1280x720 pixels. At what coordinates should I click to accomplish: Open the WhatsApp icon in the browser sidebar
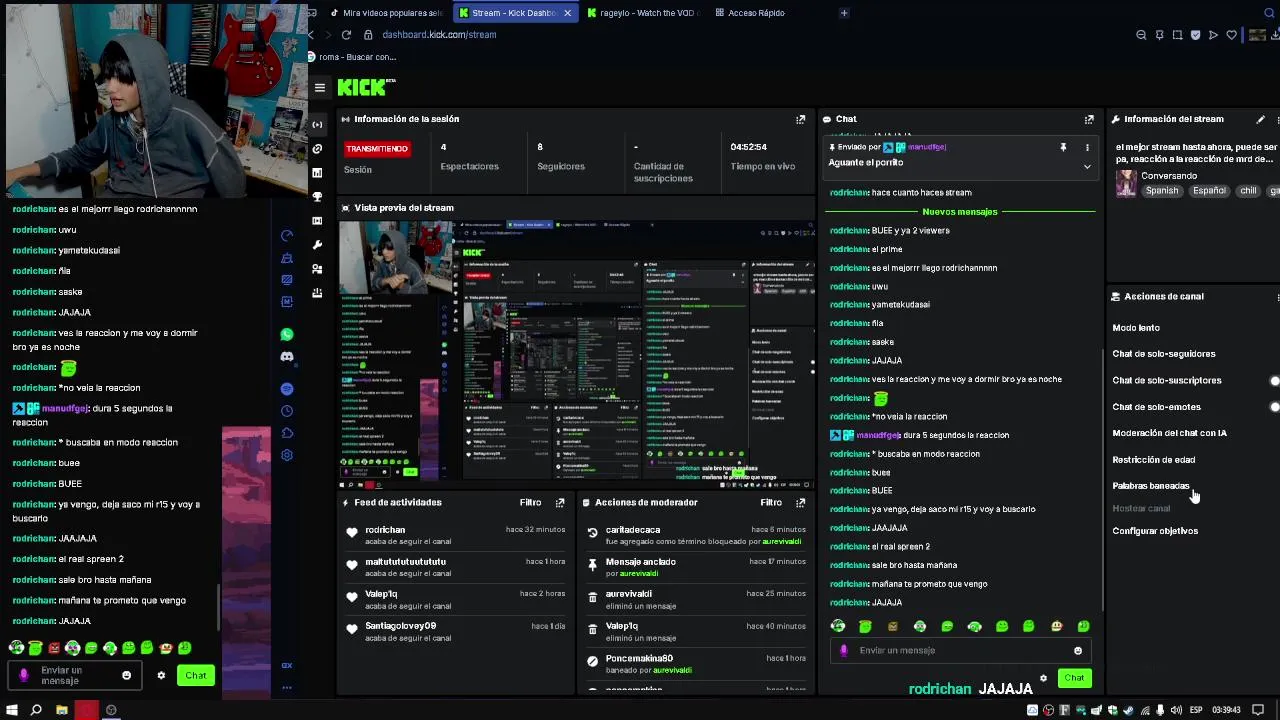(x=287, y=335)
